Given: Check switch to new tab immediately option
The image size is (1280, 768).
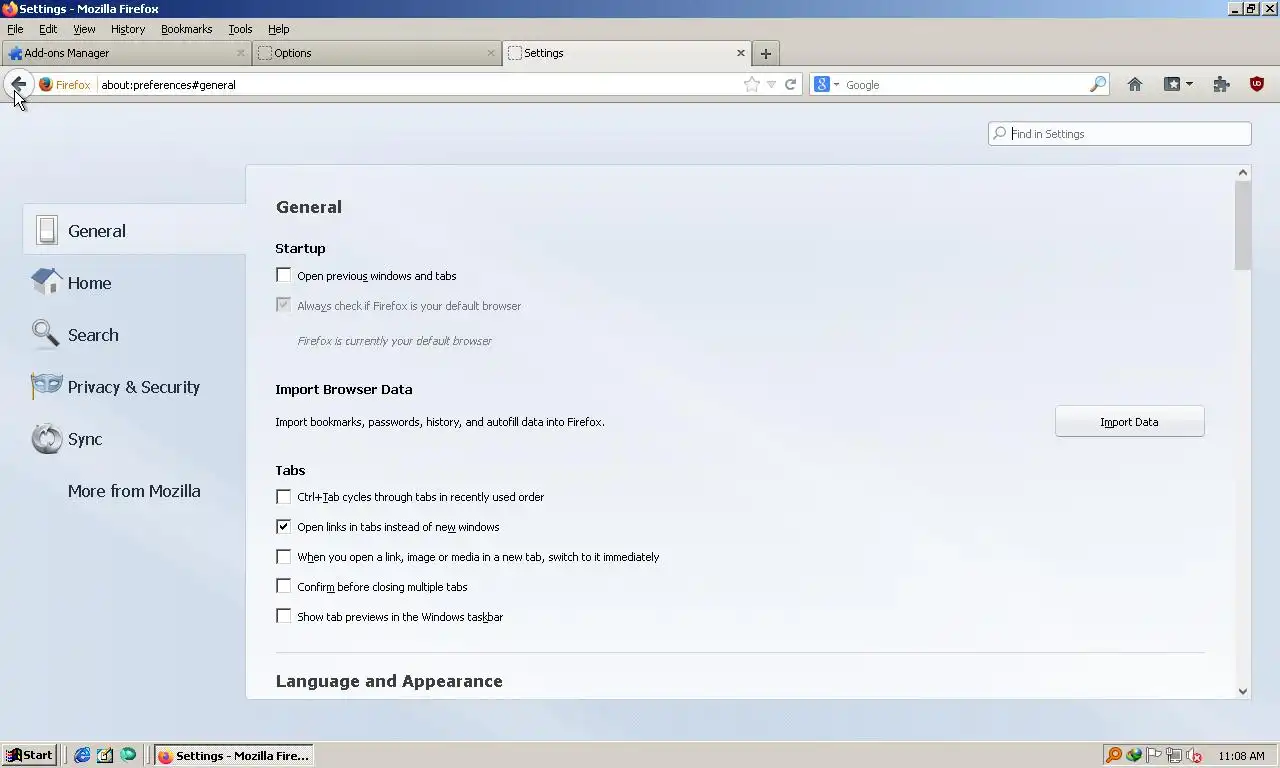Looking at the screenshot, I should point(284,556).
